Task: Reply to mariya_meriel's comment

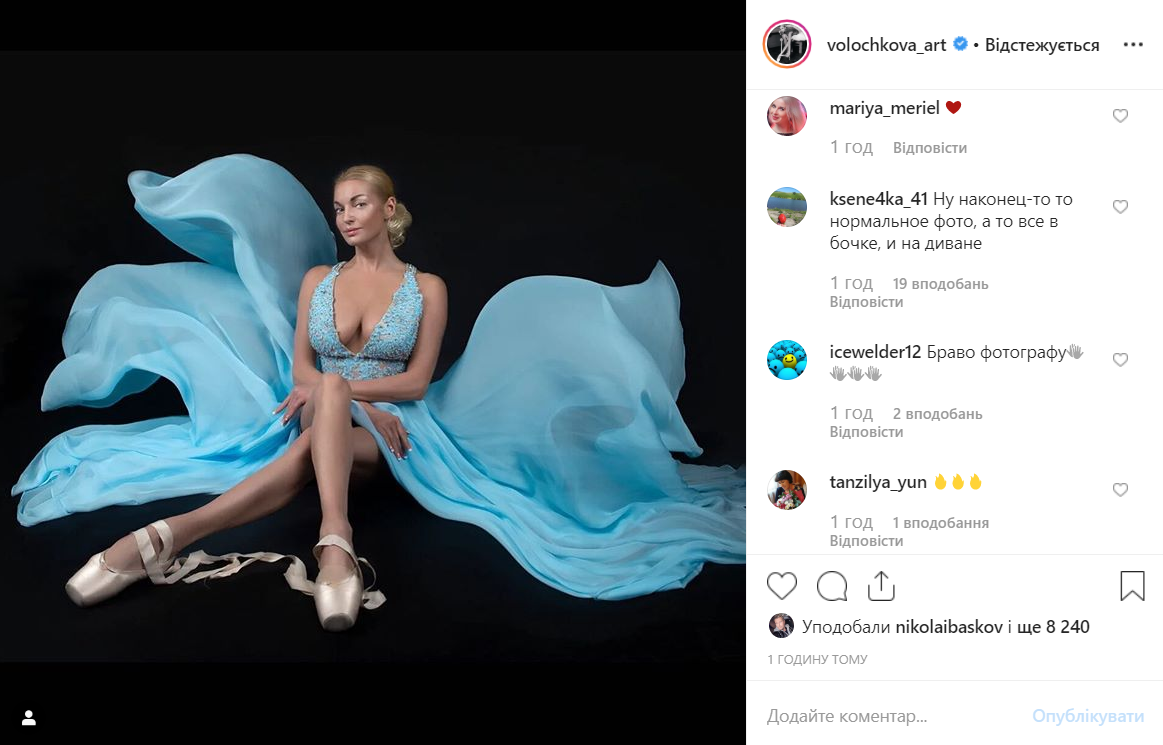Action: [929, 148]
